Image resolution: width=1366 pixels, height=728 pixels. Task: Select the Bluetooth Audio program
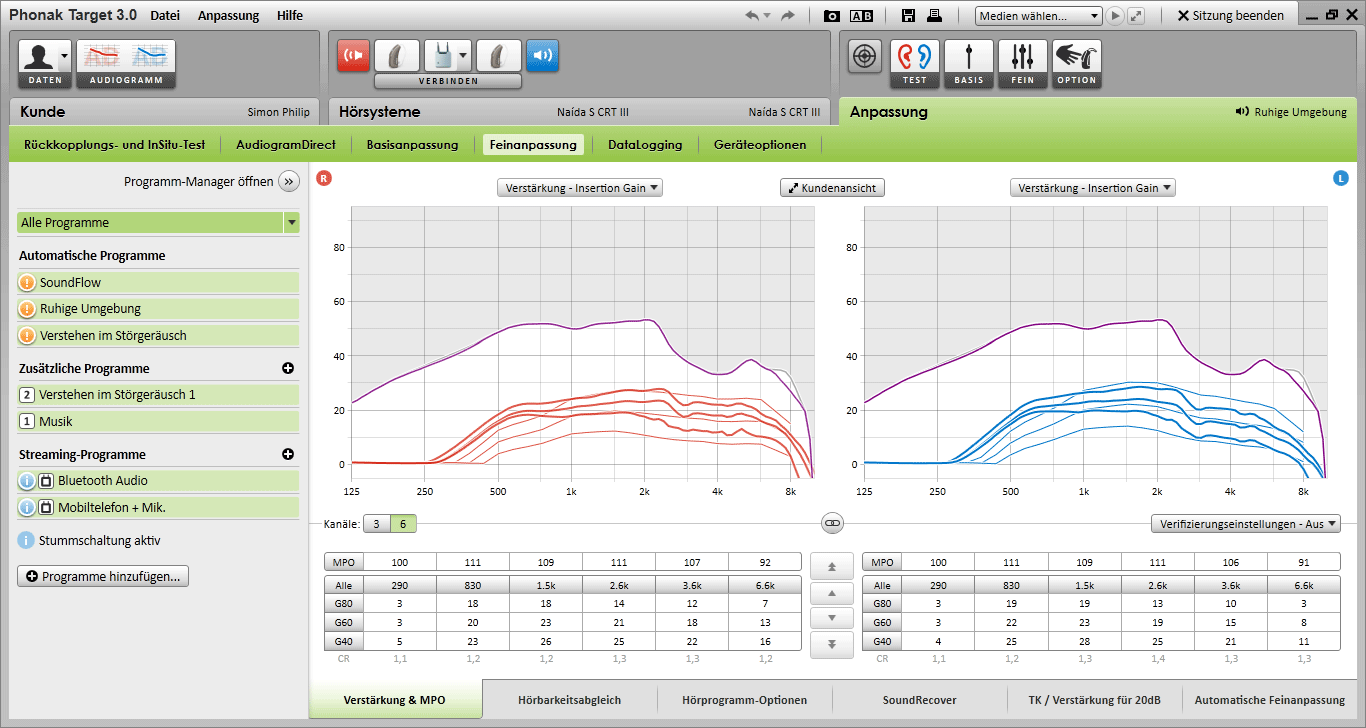pos(158,480)
